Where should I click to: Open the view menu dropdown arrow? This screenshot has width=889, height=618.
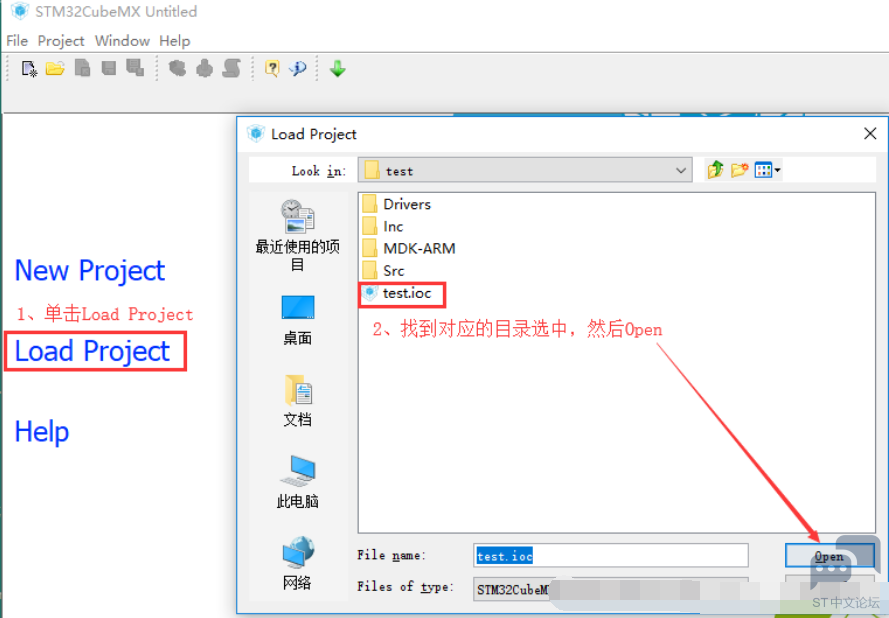(x=777, y=170)
